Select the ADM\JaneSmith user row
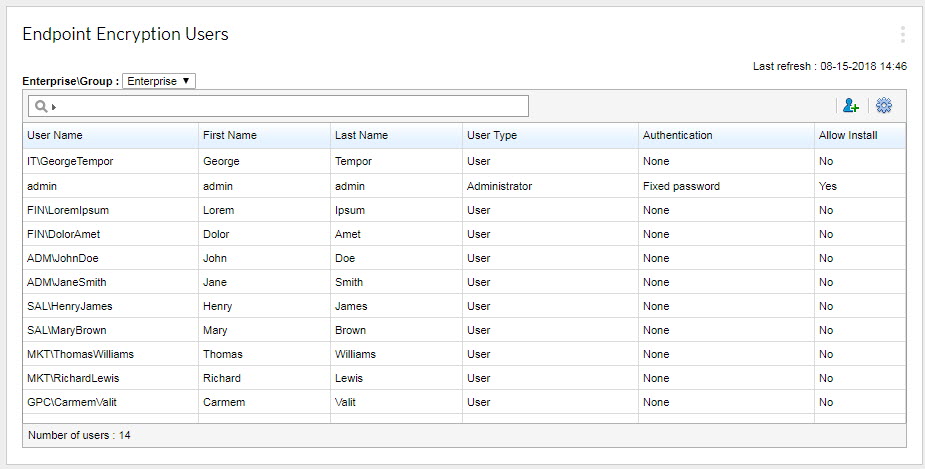 pyautogui.click(x=66, y=282)
